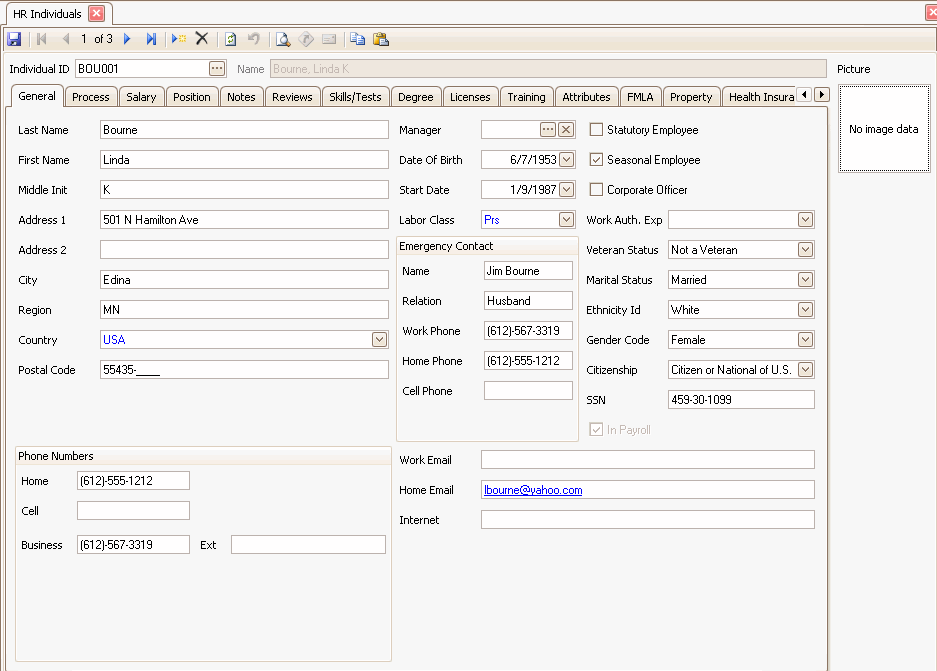This screenshot has width=937, height=671.
Task: Clear the Manager field with X button
Action: (x=566, y=130)
